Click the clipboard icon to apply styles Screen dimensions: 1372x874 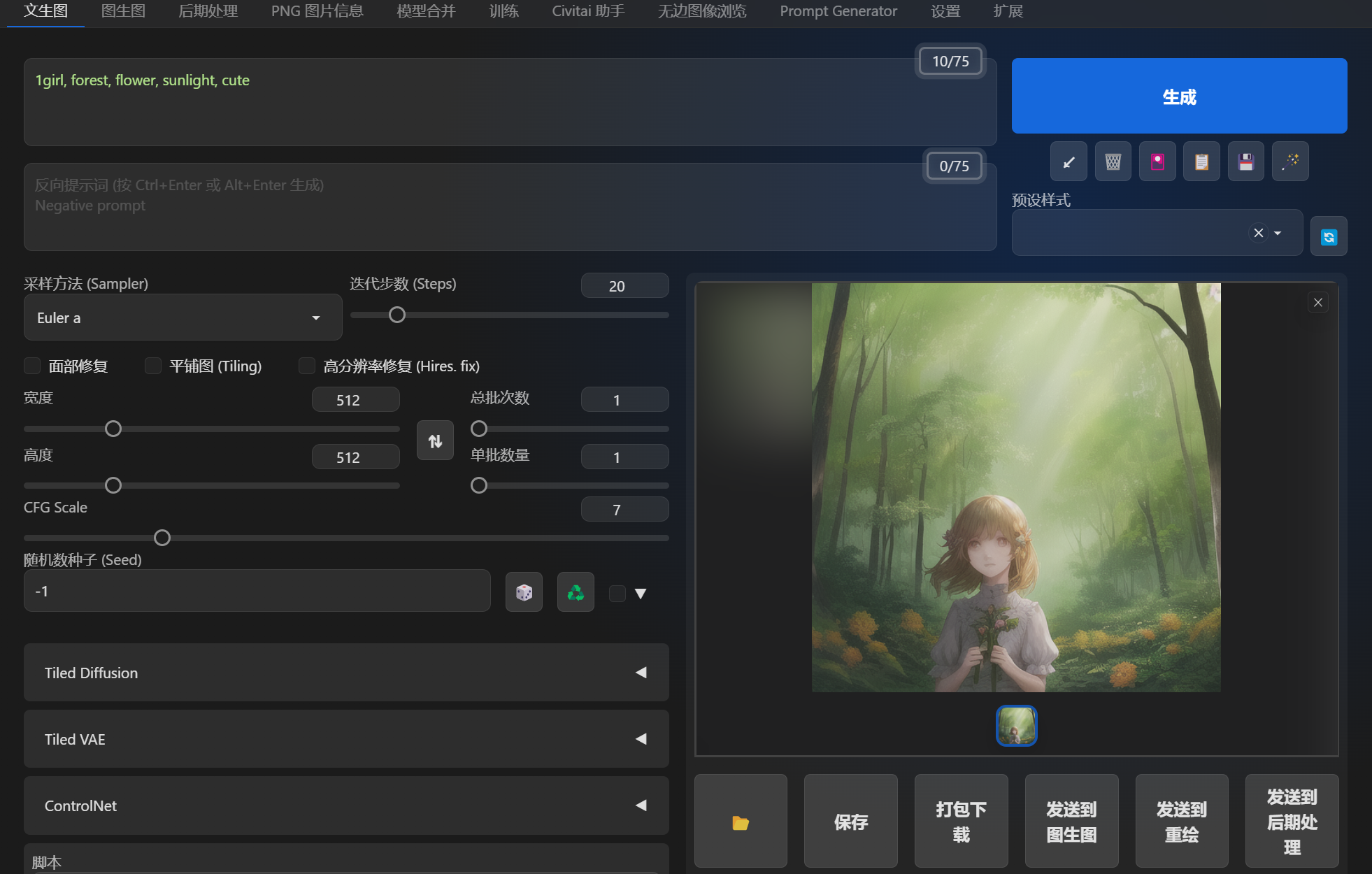[1201, 162]
